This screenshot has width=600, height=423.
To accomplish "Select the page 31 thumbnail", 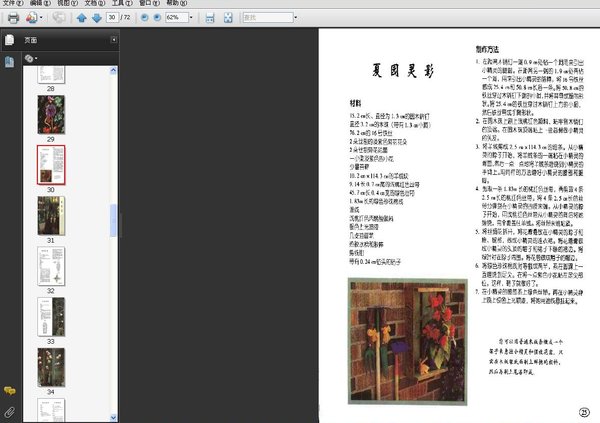I will click(x=51, y=216).
